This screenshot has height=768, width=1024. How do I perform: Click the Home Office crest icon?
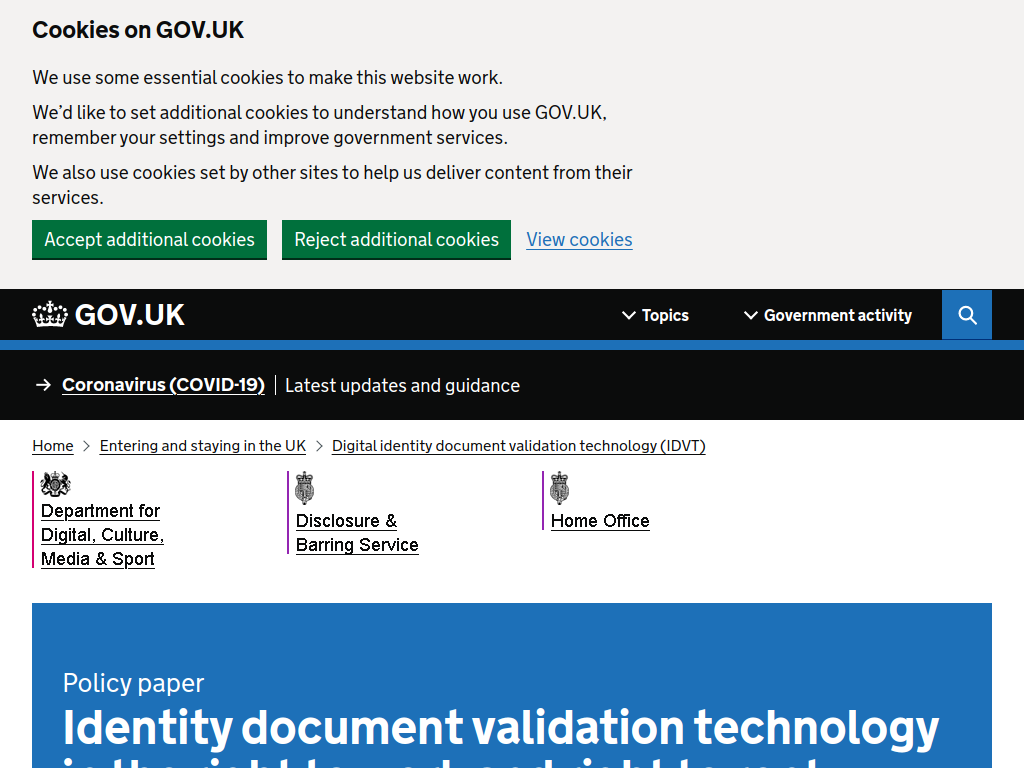pyautogui.click(x=559, y=488)
